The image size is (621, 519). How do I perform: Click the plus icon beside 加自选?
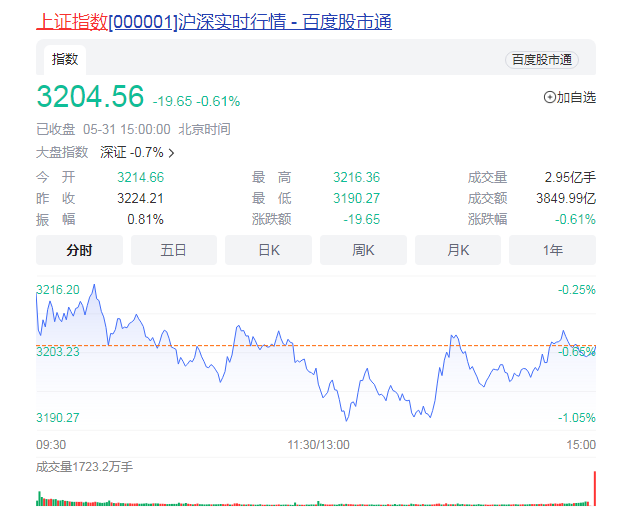point(549,97)
